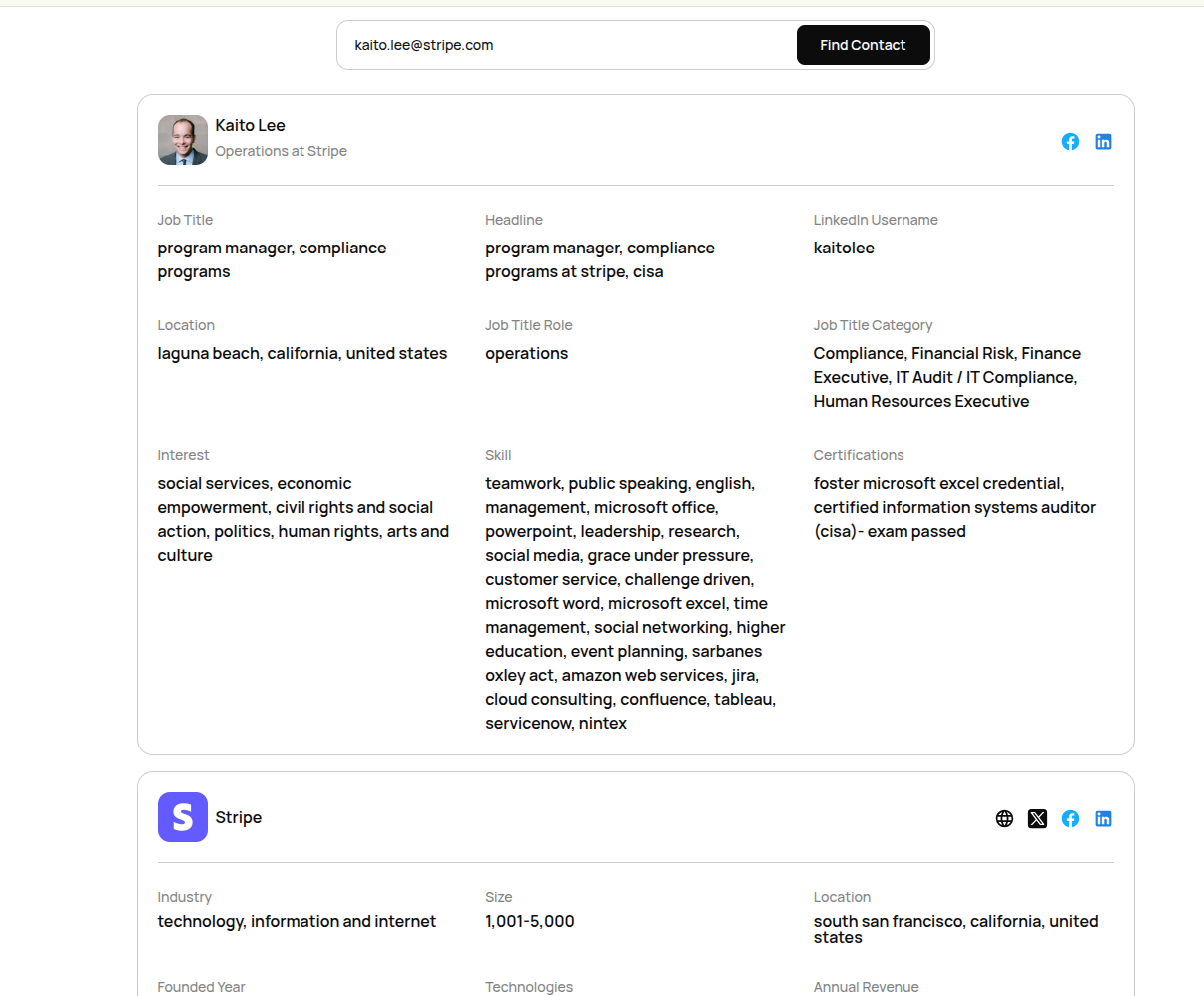
Task: Click the laguna beach location value
Action: point(302,353)
